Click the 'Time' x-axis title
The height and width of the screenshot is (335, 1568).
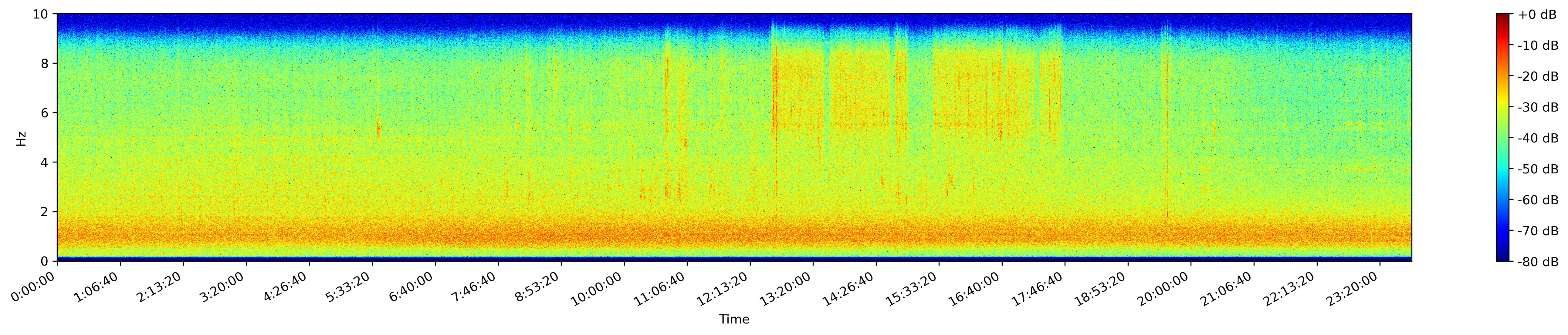click(x=734, y=320)
